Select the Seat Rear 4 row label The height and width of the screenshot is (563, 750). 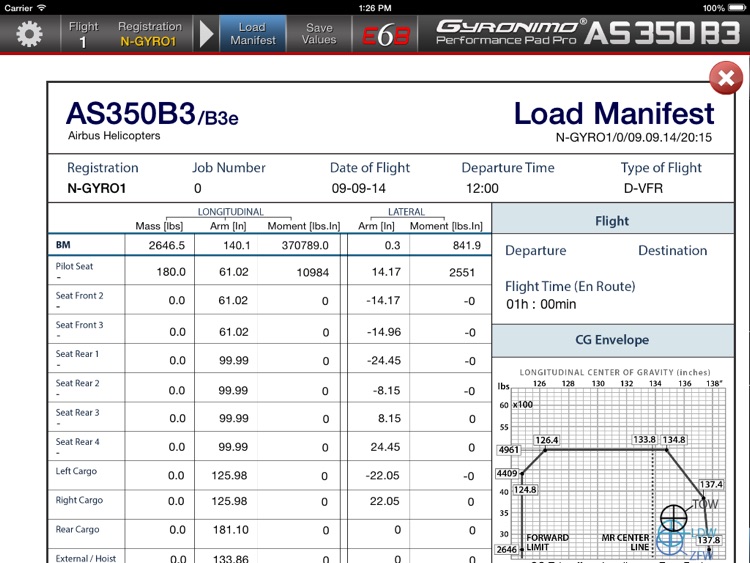77,442
